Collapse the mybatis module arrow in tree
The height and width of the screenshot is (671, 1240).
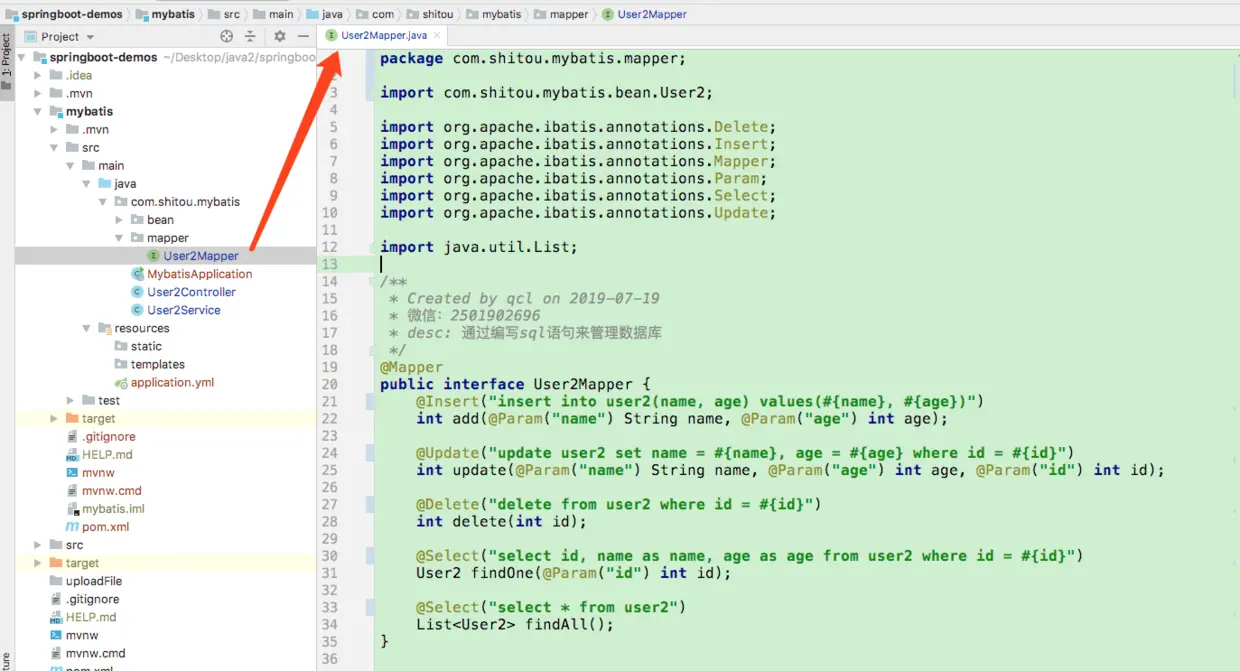pyautogui.click(x=38, y=111)
